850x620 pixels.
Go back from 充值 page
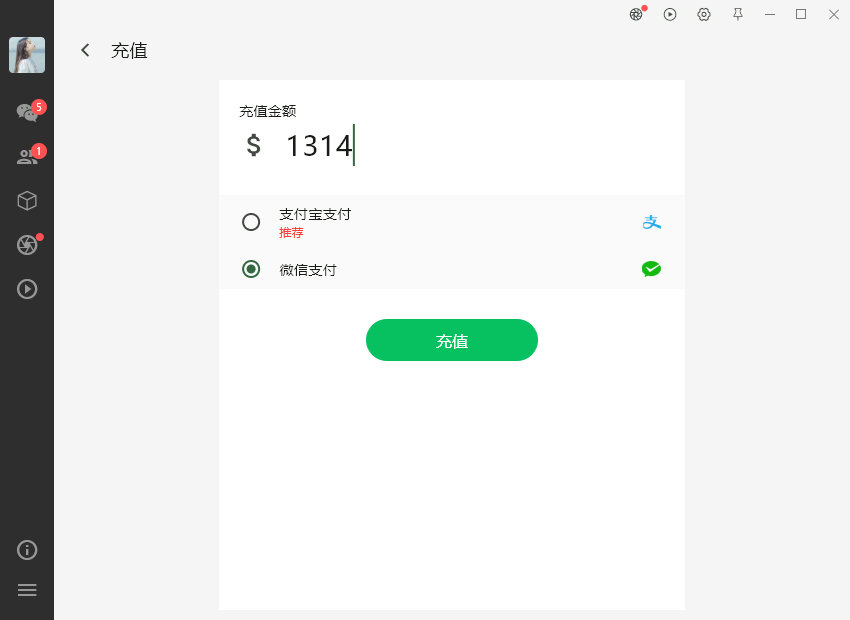click(x=85, y=50)
